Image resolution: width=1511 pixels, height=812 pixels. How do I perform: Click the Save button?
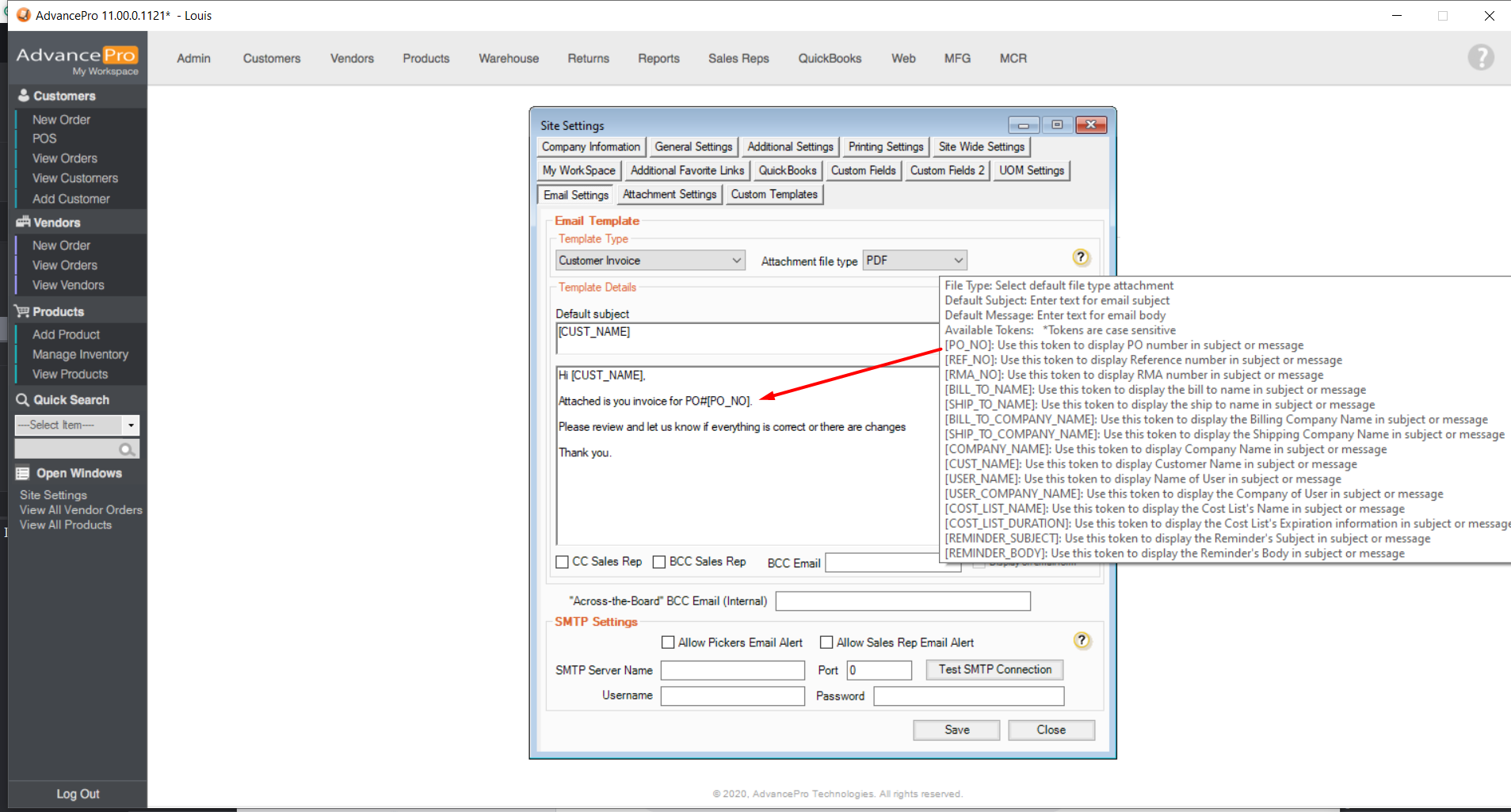coord(956,730)
